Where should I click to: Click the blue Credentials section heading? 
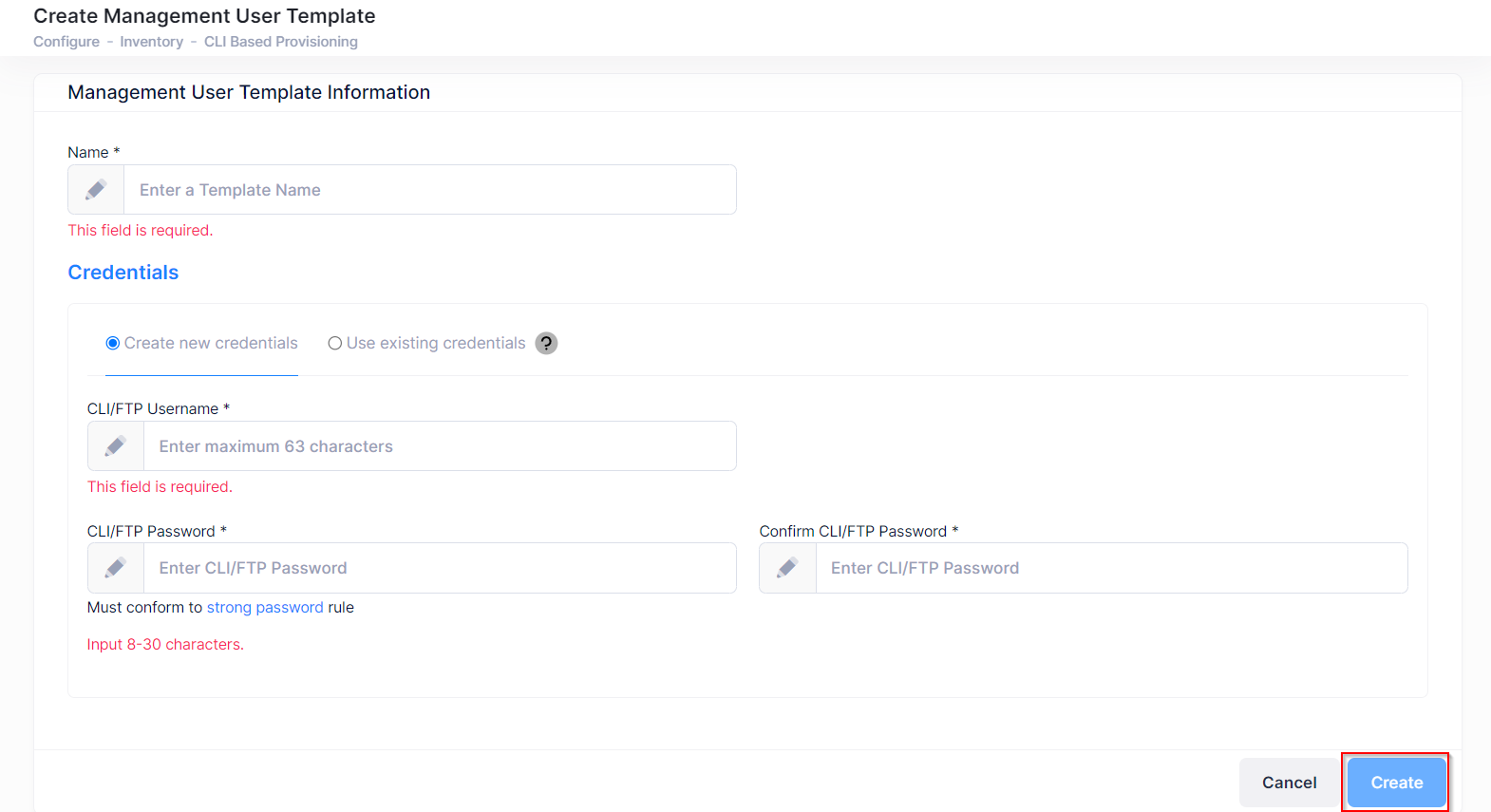pyautogui.click(x=123, y=273)
